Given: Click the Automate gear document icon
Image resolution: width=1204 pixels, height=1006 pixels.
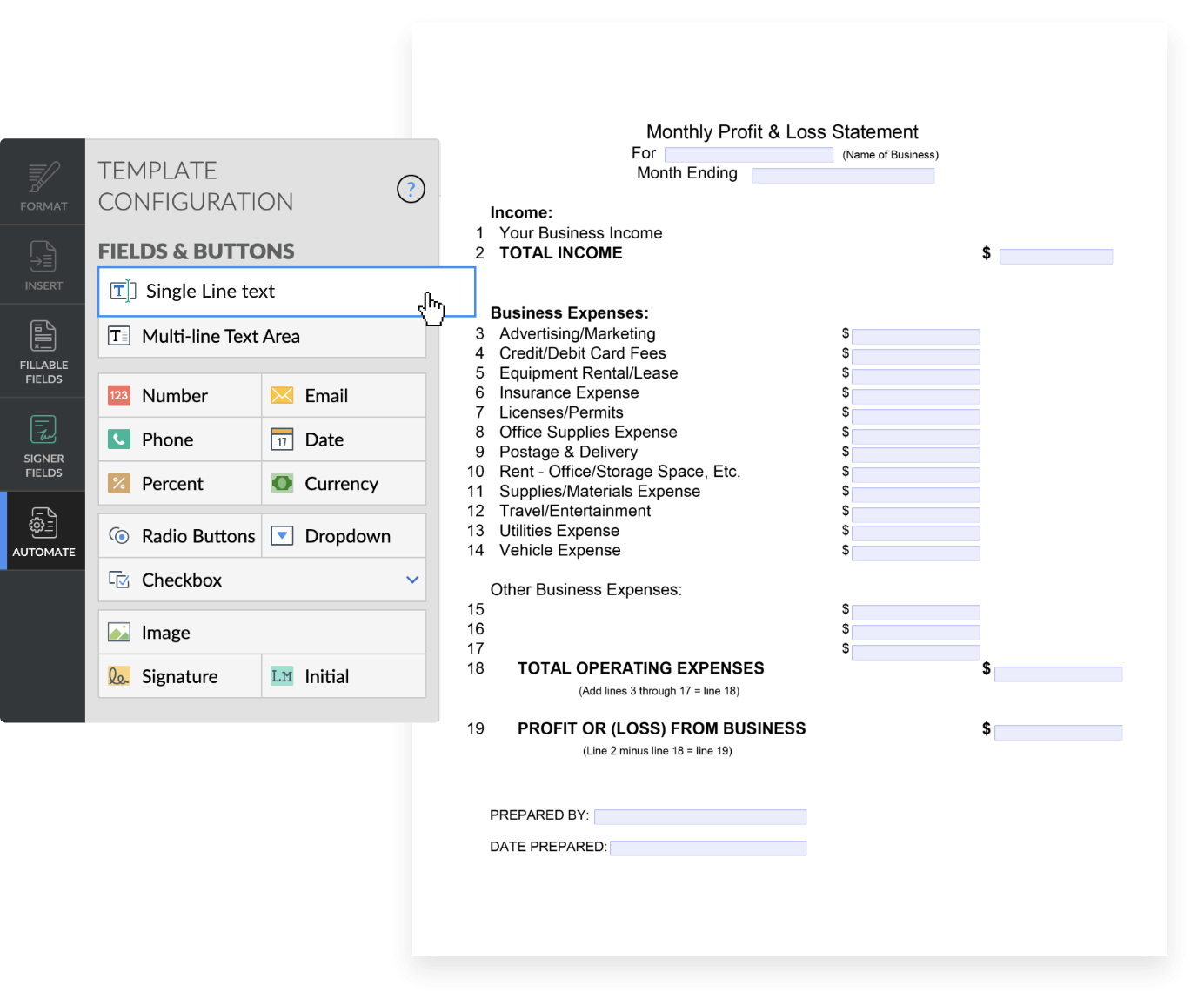Looking at the screenshot, I should [43, 523].
